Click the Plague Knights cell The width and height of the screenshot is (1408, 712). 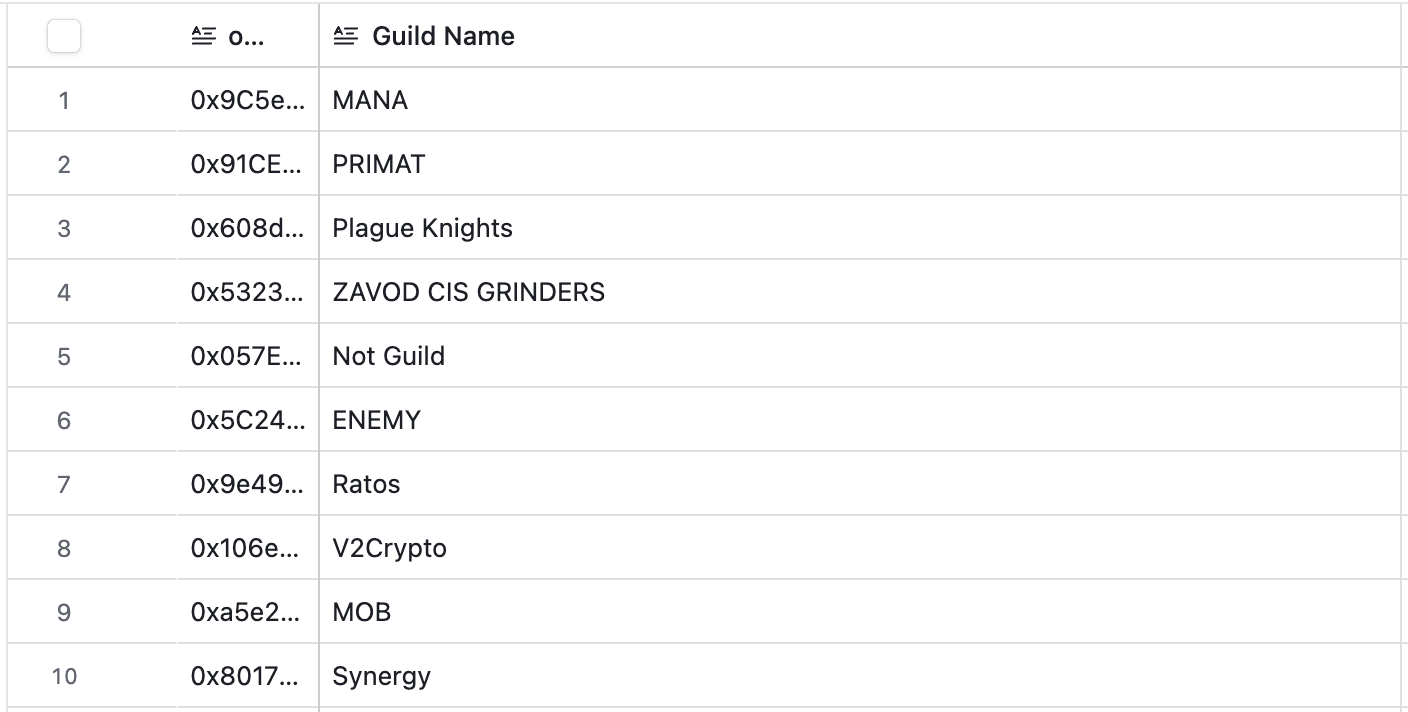422,228
